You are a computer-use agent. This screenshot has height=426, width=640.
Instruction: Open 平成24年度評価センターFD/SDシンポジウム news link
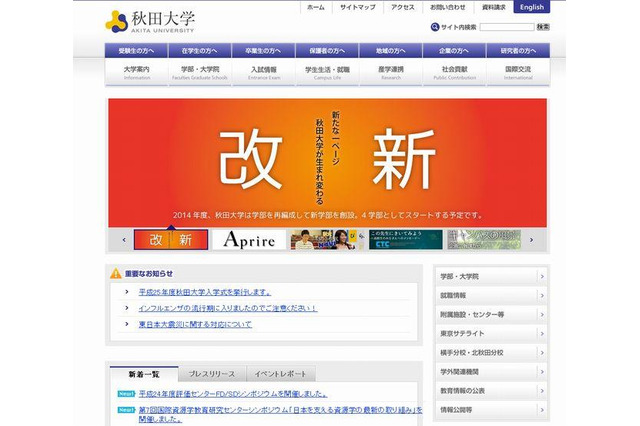(233, 394)
